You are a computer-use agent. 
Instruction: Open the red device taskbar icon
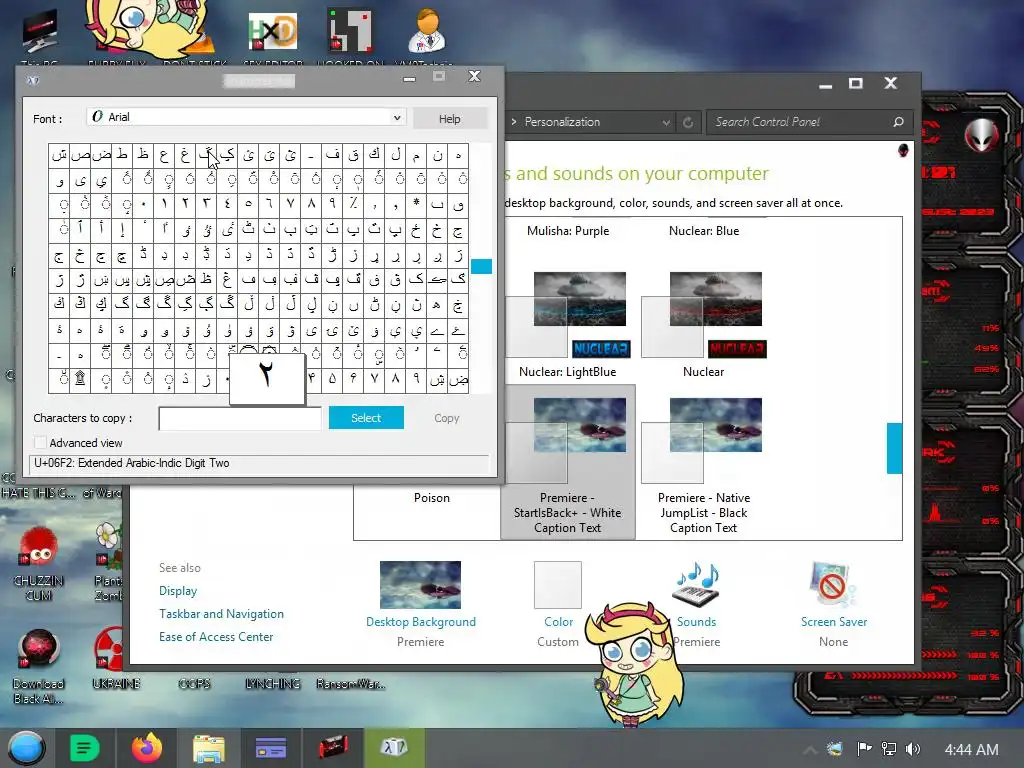pyautogui.click(x=333, y=748)
